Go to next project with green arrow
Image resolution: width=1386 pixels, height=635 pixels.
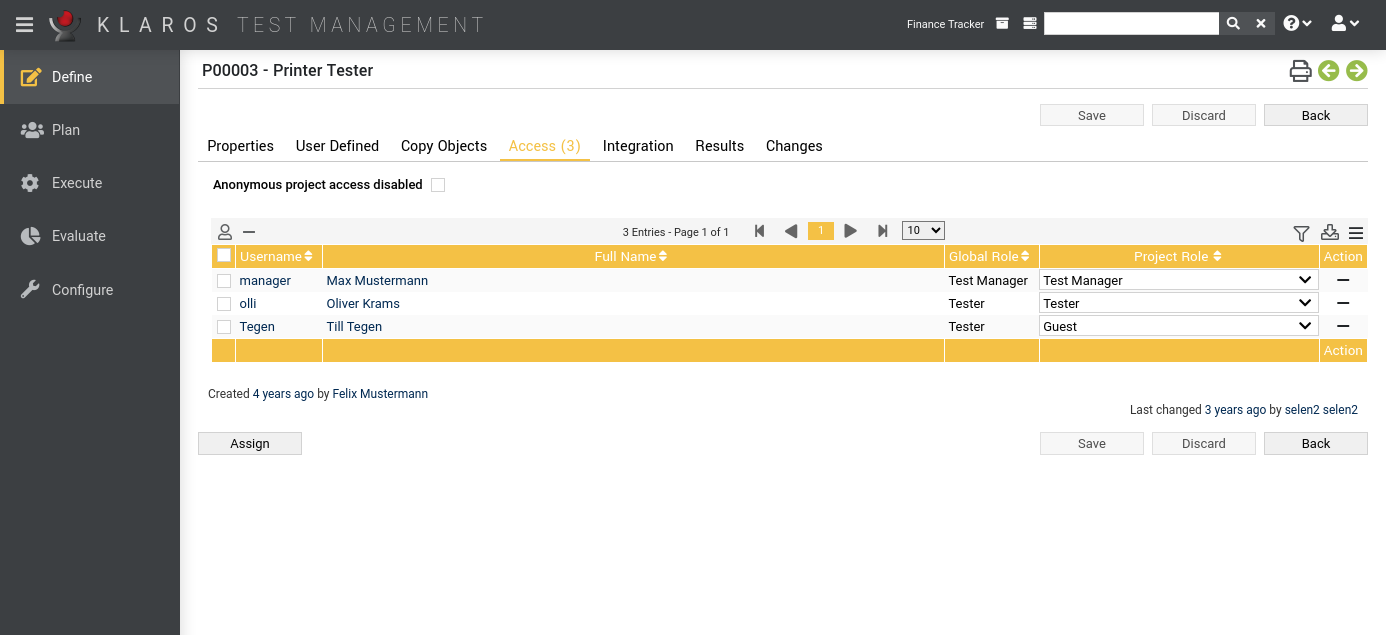1356,71
